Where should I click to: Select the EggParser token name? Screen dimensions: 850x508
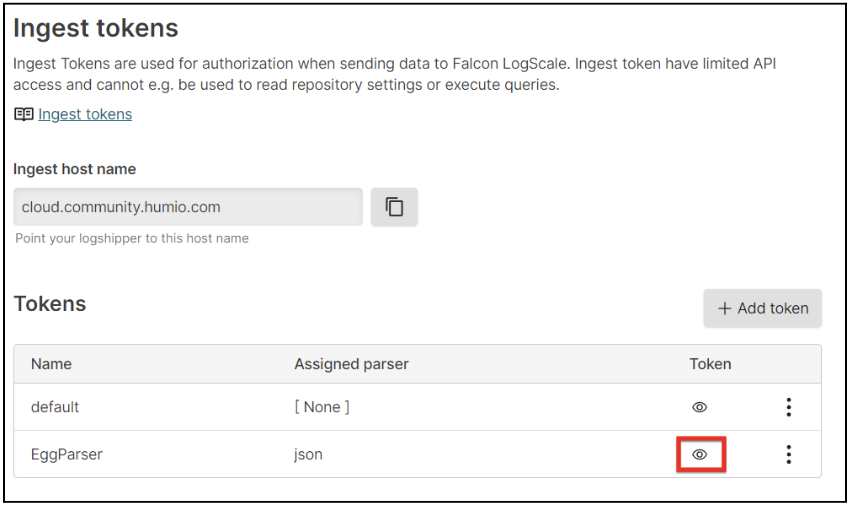coord(67,454)
